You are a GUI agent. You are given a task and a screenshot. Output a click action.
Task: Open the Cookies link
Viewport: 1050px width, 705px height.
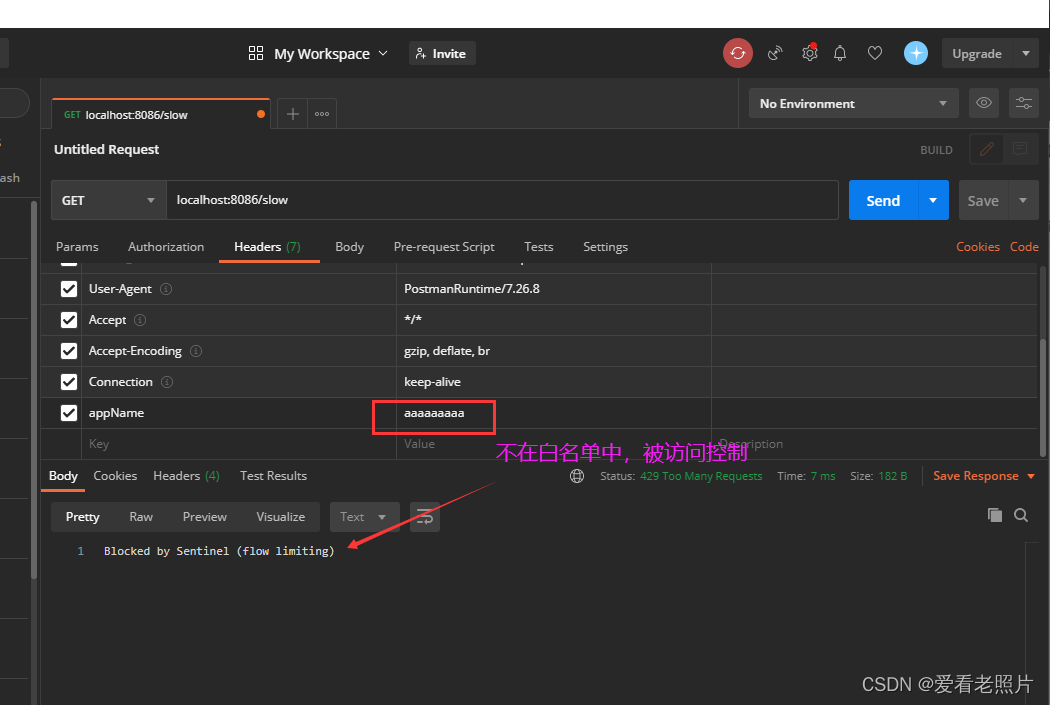[x=978, y=247]
